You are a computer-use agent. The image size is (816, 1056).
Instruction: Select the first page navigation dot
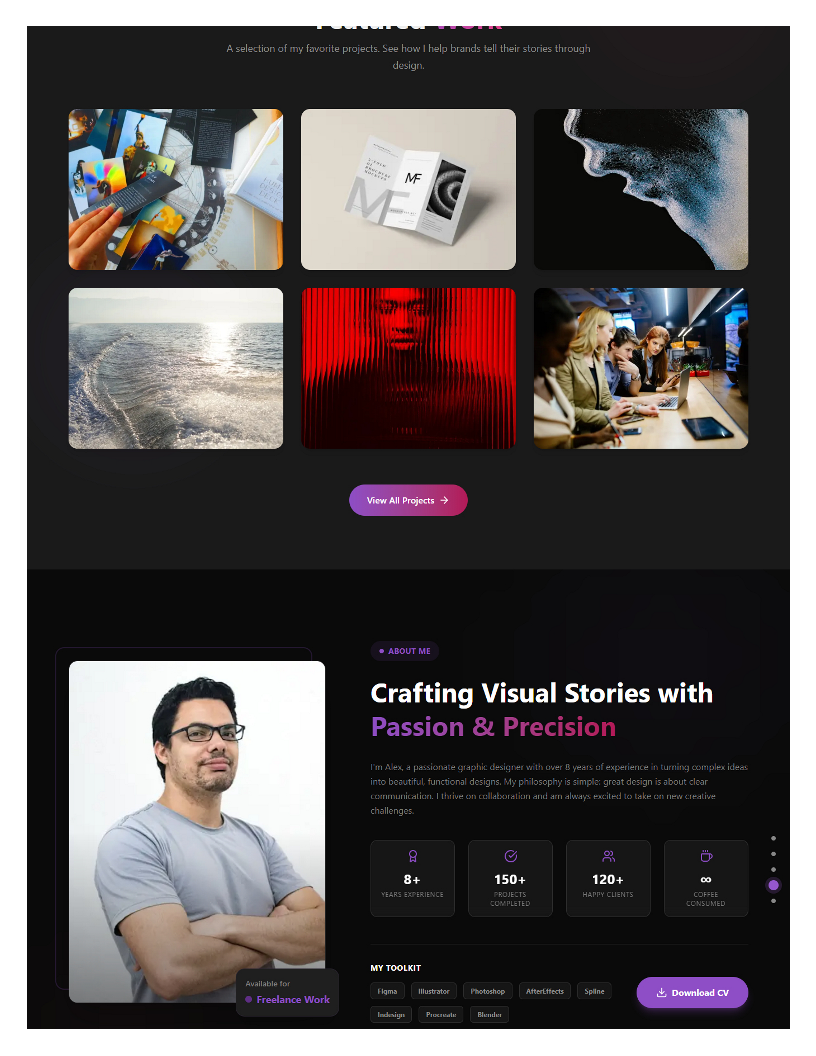(x=774, y=838)
